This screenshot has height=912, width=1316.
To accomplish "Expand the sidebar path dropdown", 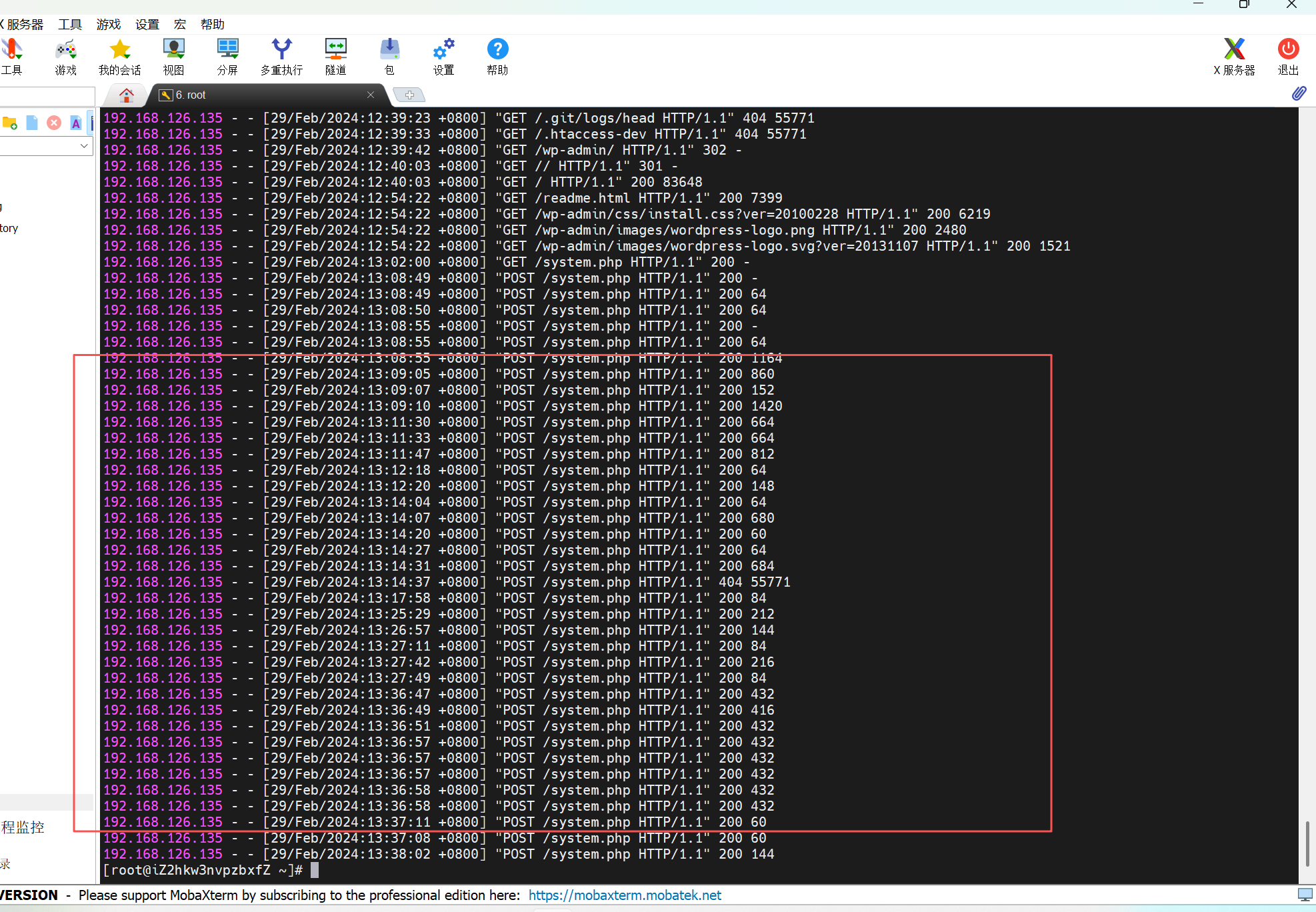I will click(x=84, y=145).
